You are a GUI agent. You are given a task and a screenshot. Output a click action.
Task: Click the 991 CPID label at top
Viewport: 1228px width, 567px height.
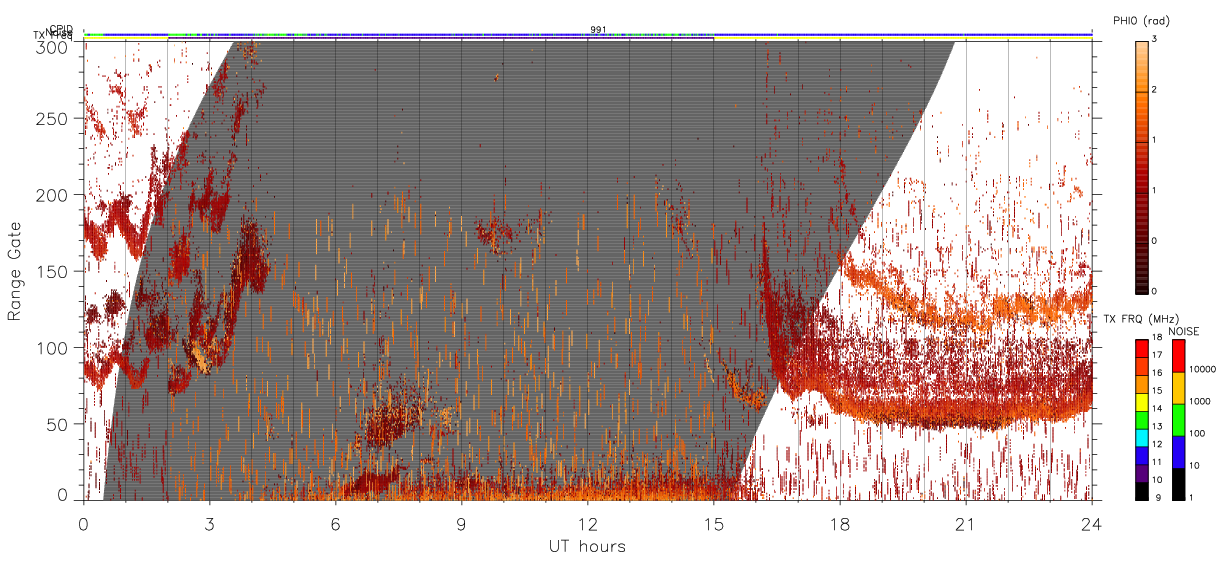tap(598, 30)
